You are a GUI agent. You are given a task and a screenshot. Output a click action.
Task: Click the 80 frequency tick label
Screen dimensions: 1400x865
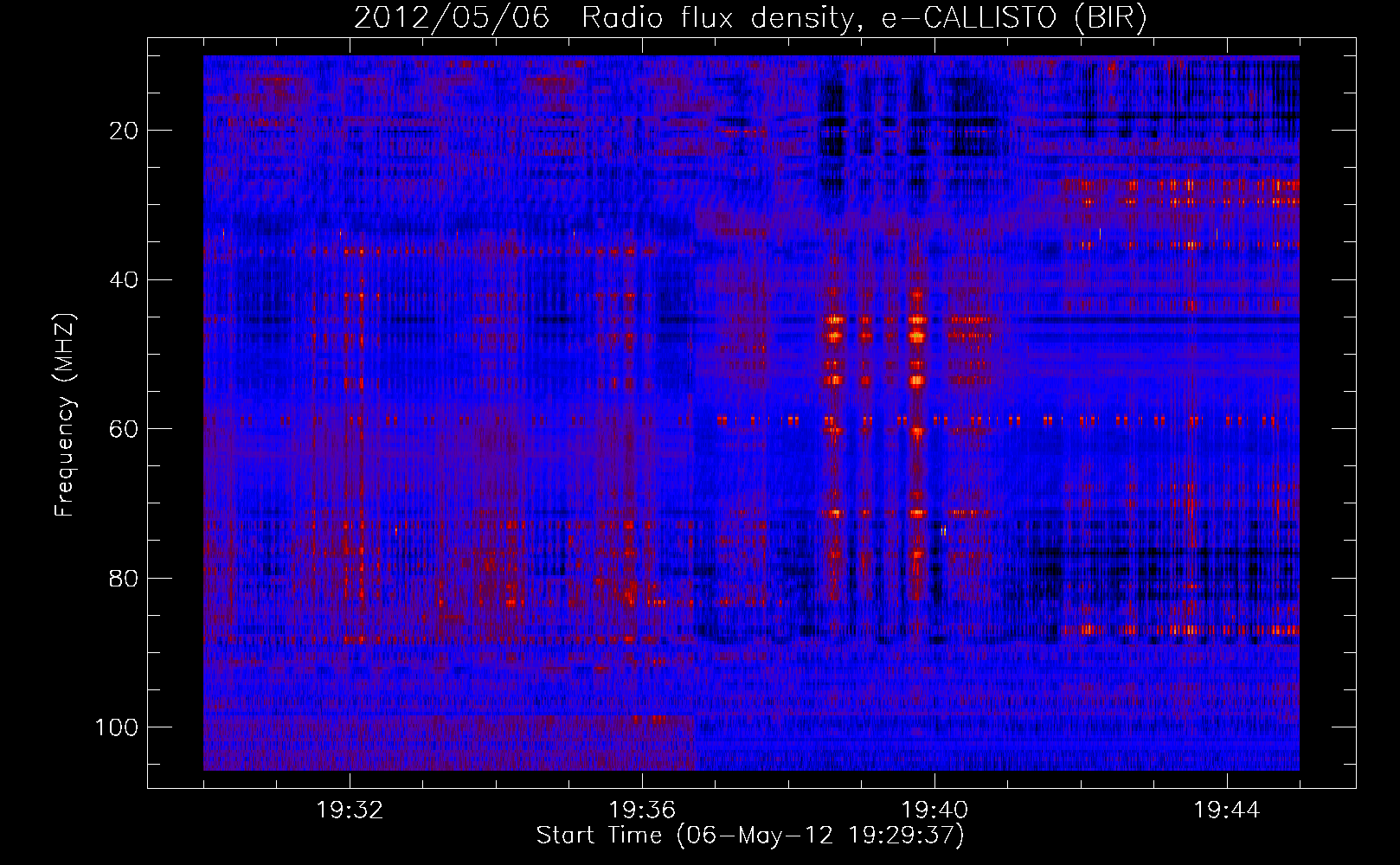(125, 578)
